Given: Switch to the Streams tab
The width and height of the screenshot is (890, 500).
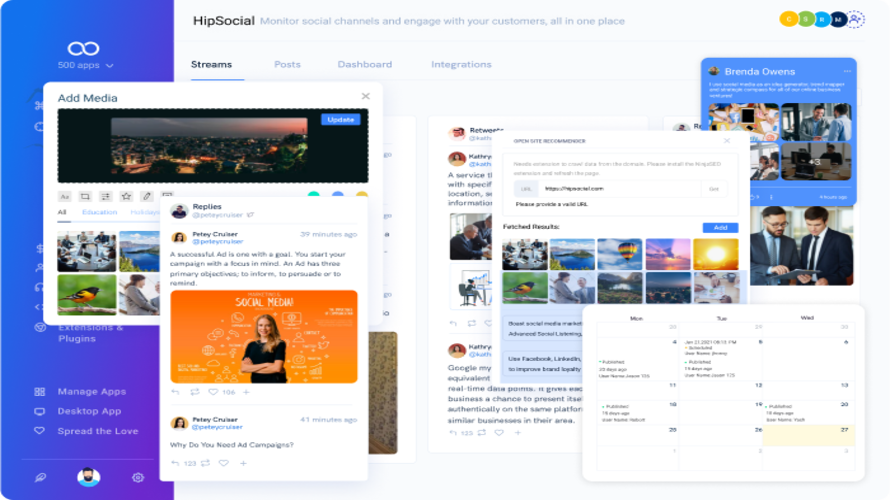Looking at the screenshot, I should click(211, 65).
